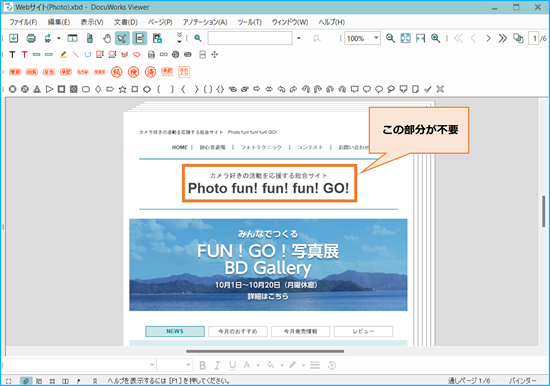This screenshot has width=550, height=386.
Task: Click the zoom in magnifier icon
Action: (x=435, y=38)
